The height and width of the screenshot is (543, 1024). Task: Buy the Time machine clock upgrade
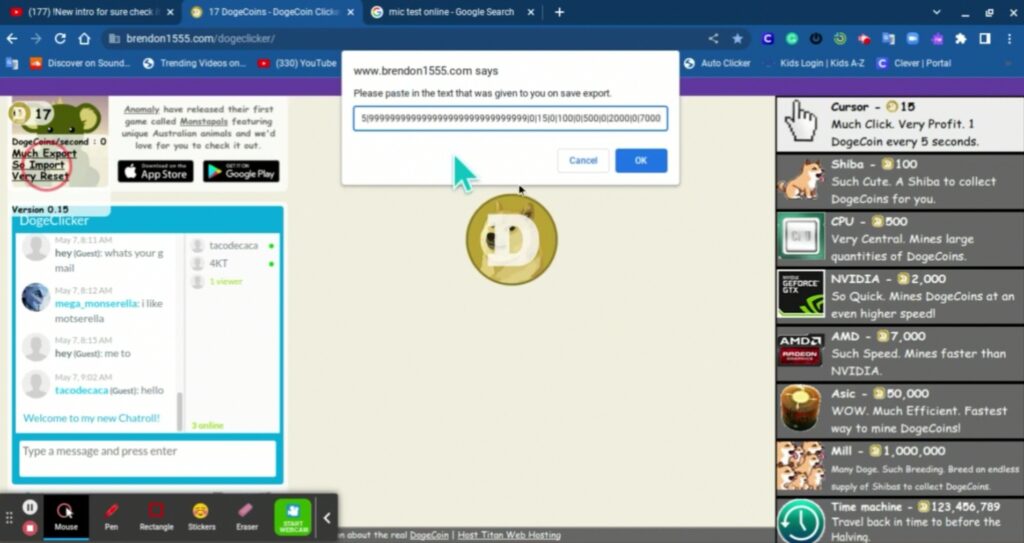[801, 521]
